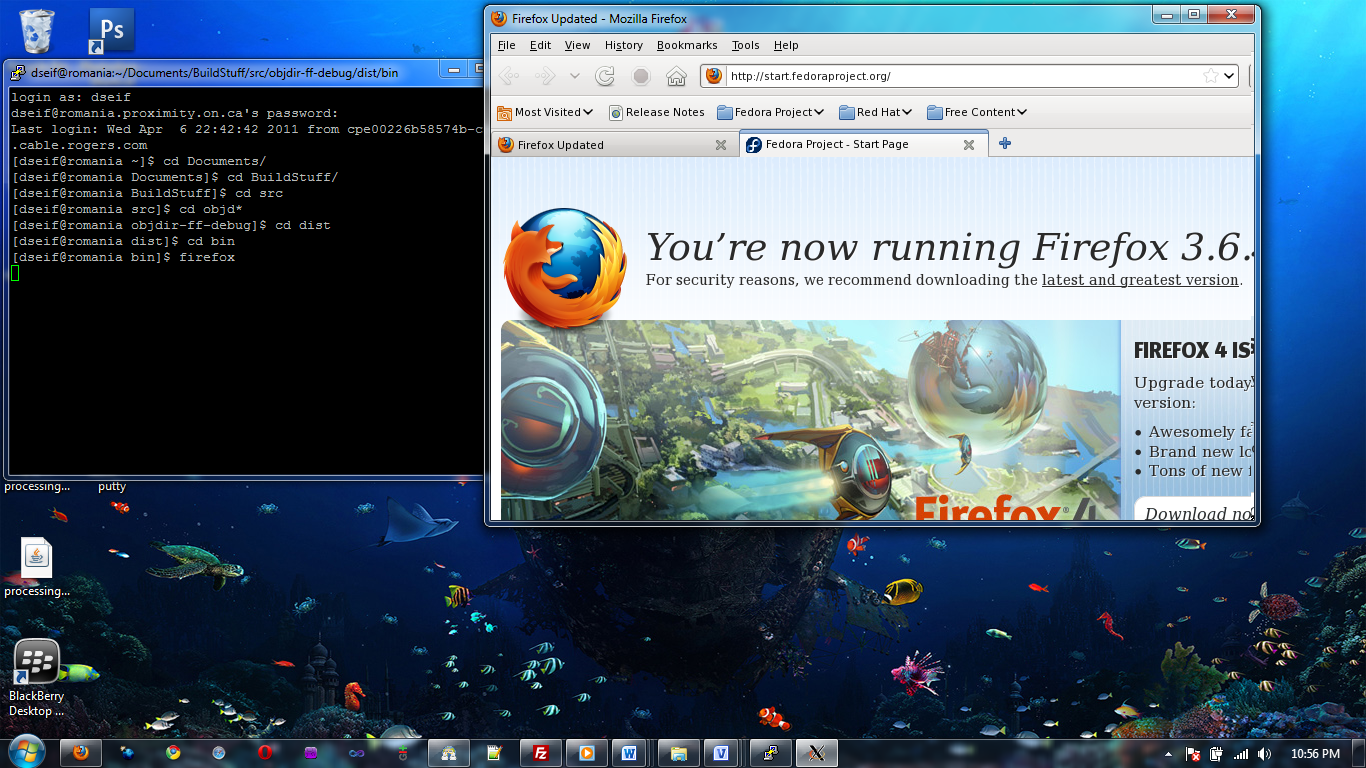Open the Edit menu in Firefox

(541, 45)
